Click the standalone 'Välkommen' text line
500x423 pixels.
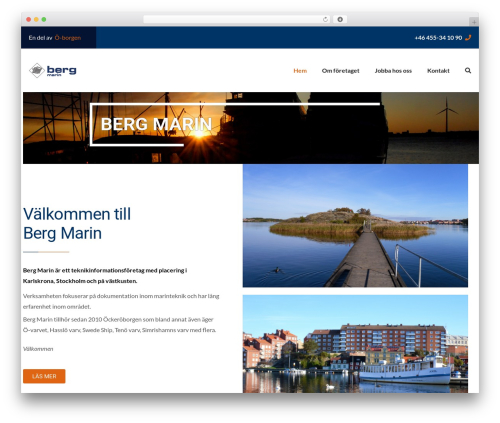coord(38,349)
